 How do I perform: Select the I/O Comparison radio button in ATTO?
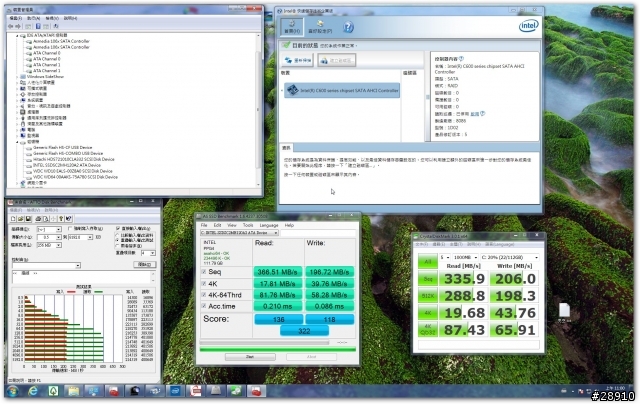pyautogui.click(x=117, y=235)
